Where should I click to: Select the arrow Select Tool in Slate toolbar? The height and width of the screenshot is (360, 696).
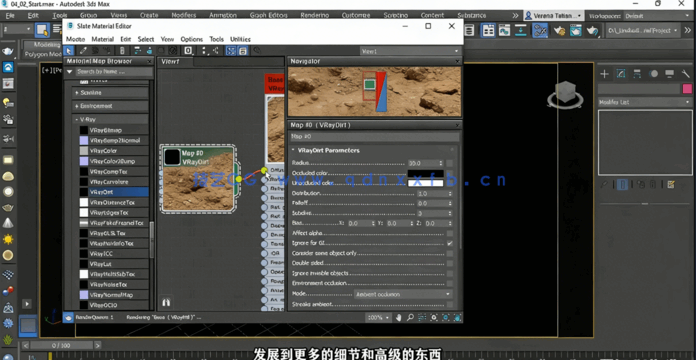(69, 51)
